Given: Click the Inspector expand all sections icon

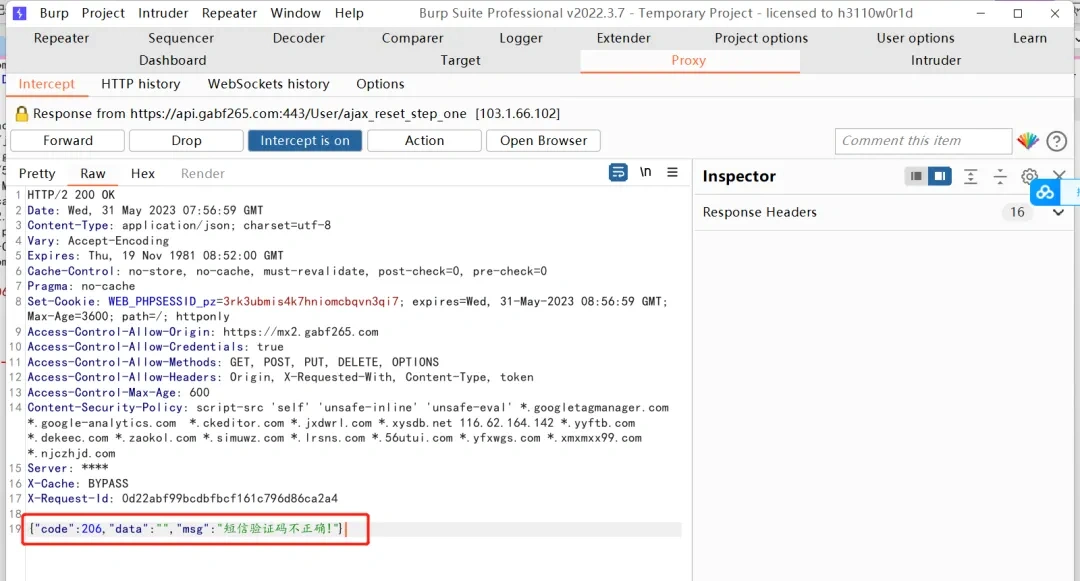Looking at the screenshot, I should pyautogui.click(x=970, y=176).
